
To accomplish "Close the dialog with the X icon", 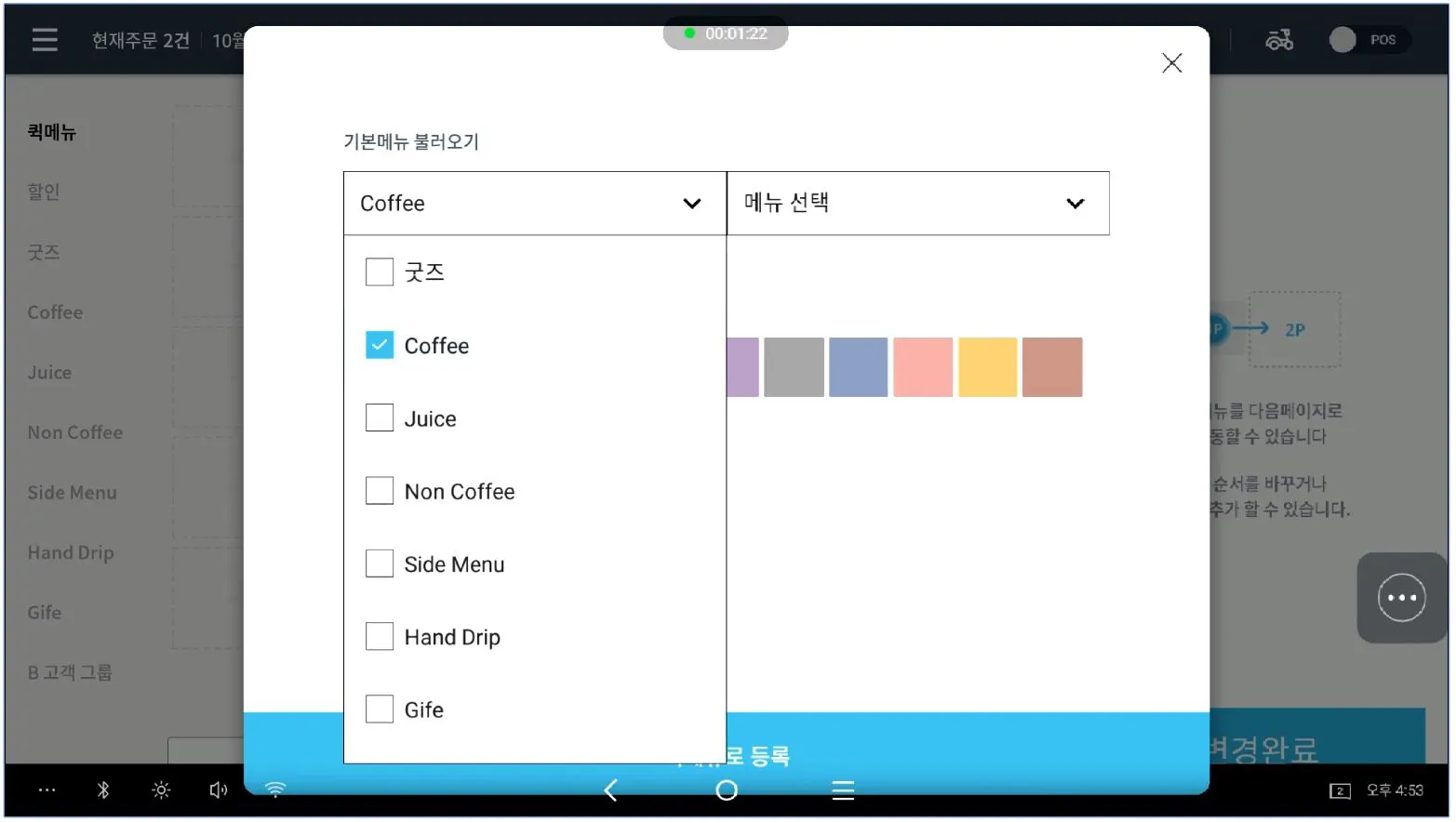I will (x=1171, y=62).
